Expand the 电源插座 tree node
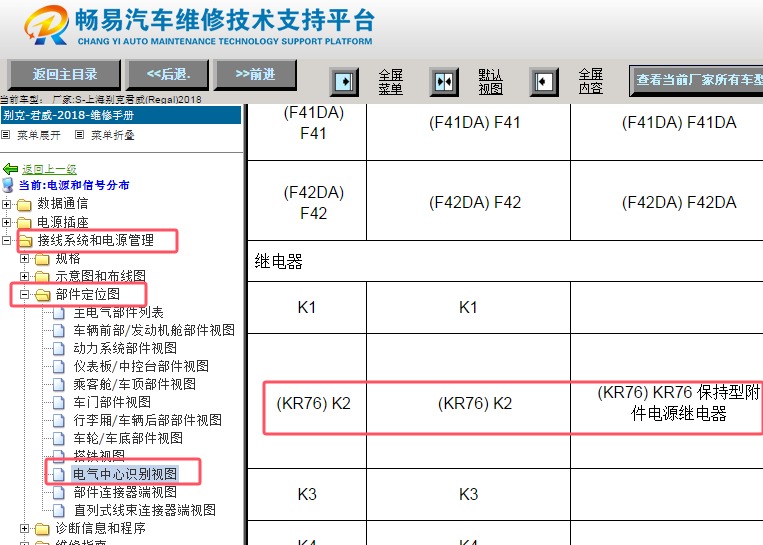This screenshot has width=763, height=545. (x=6, y=222)
